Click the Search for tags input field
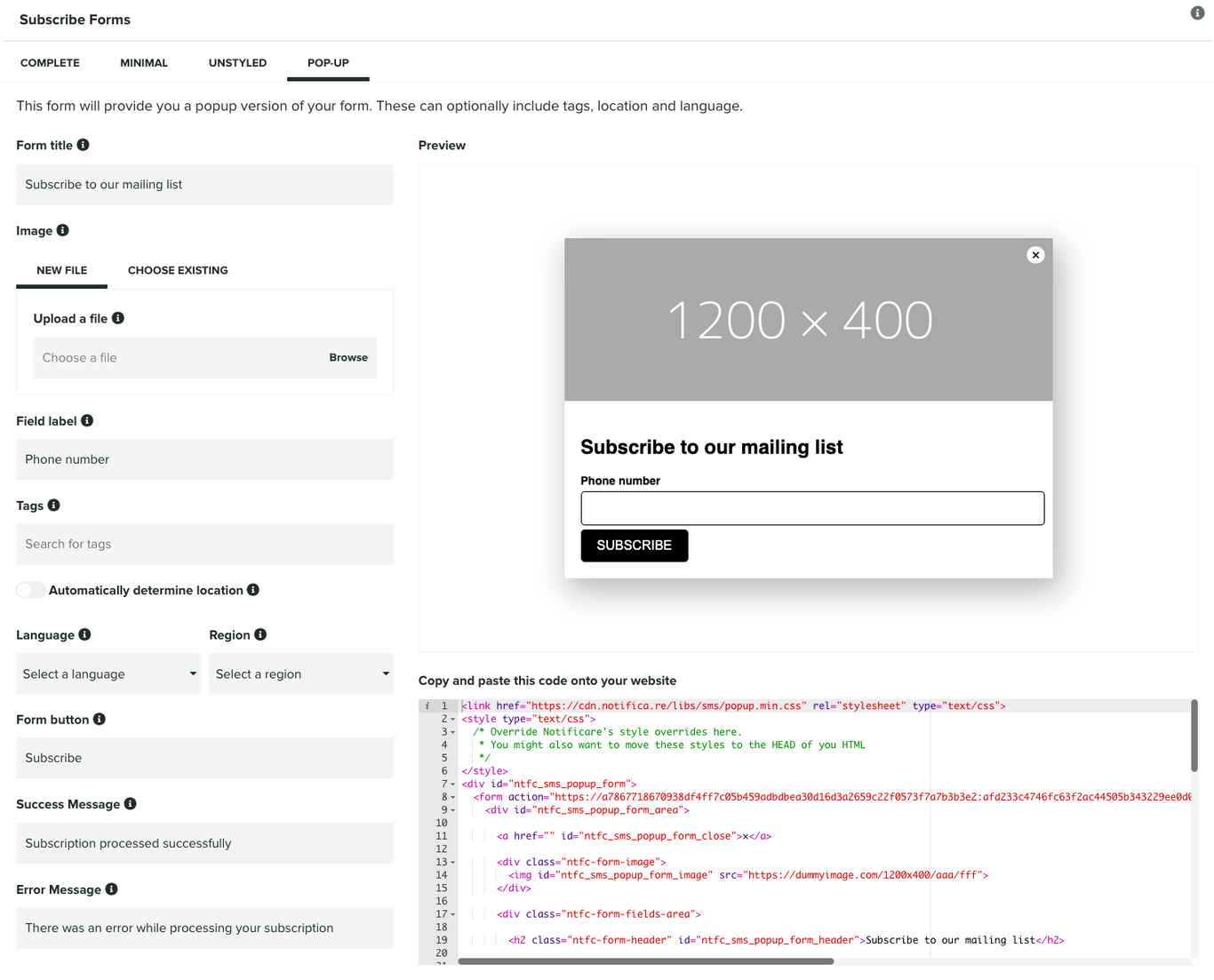 [x=204, y=544]
